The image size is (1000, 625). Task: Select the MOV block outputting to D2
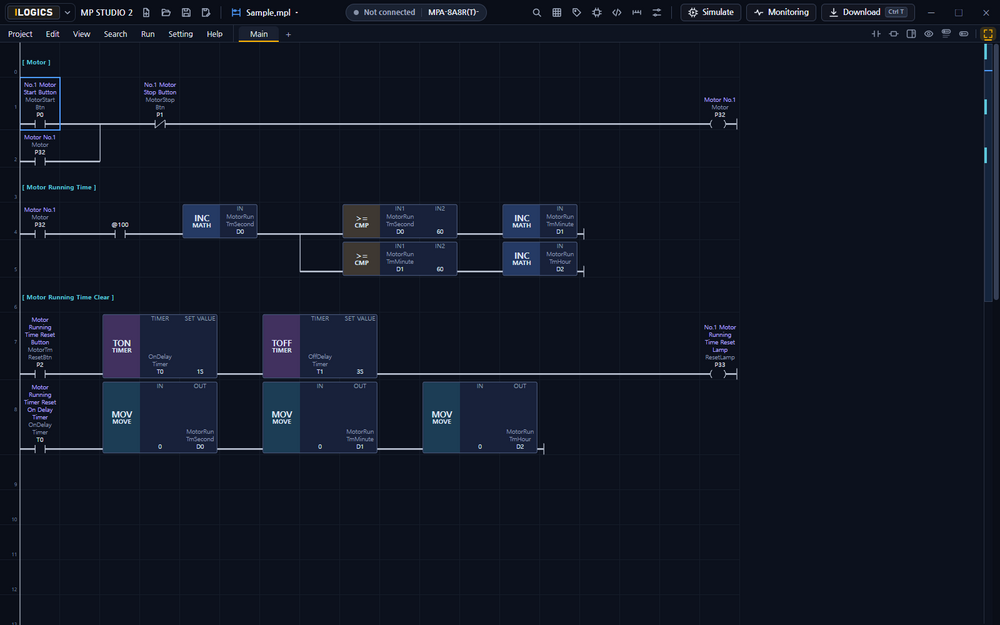(480, 417)
